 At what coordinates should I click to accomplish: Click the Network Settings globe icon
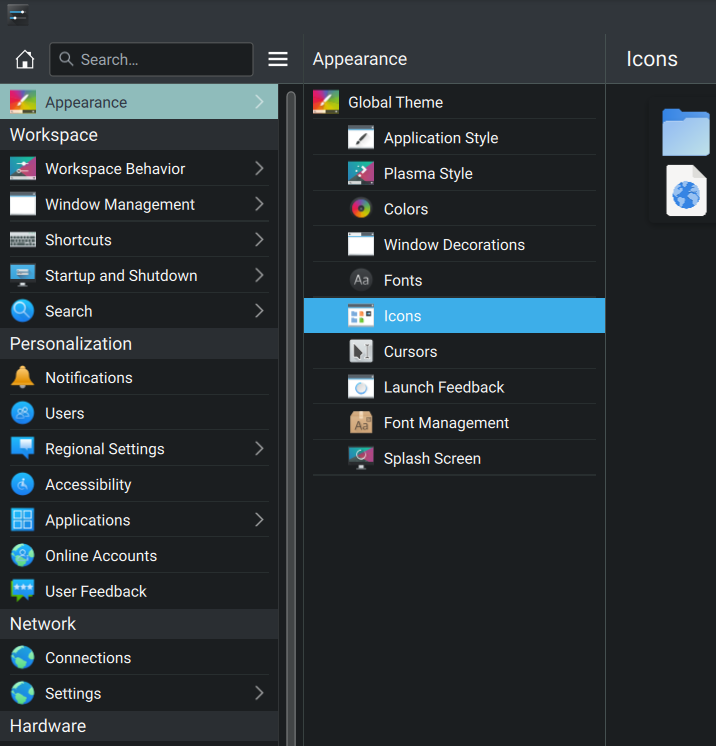pos(23,693)
